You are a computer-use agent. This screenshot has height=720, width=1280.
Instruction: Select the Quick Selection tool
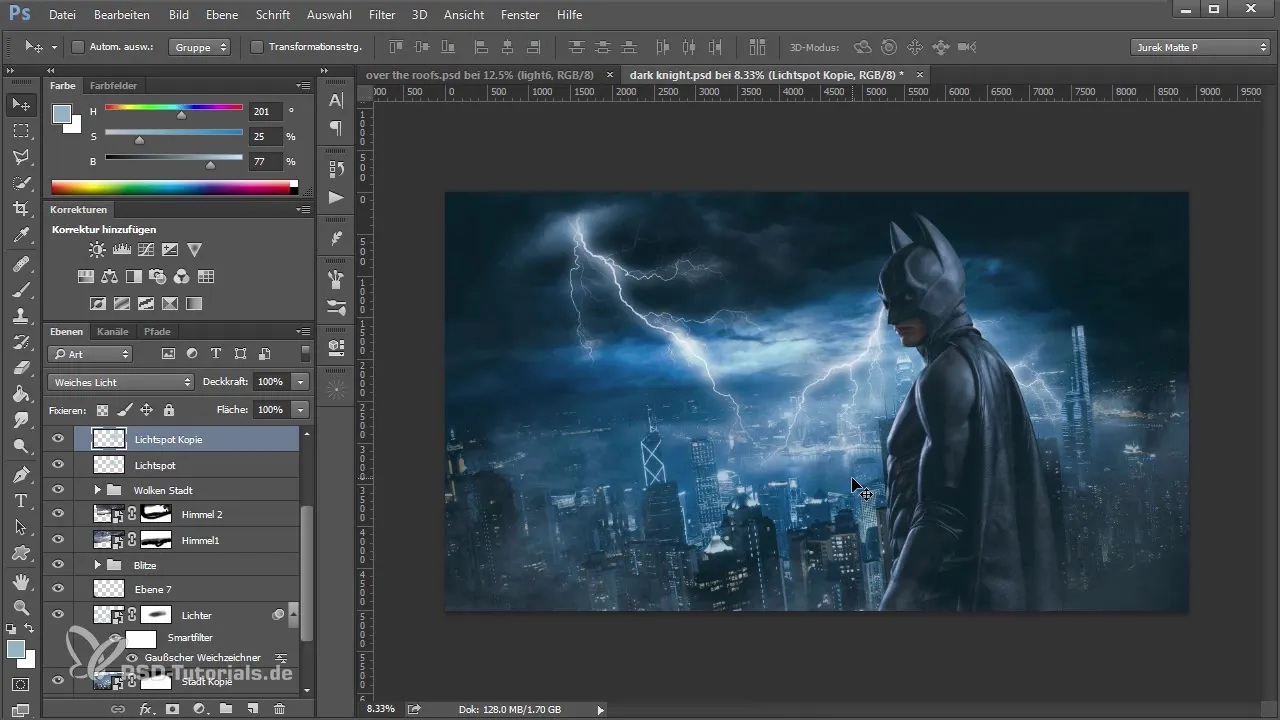(x=20, y=183)
